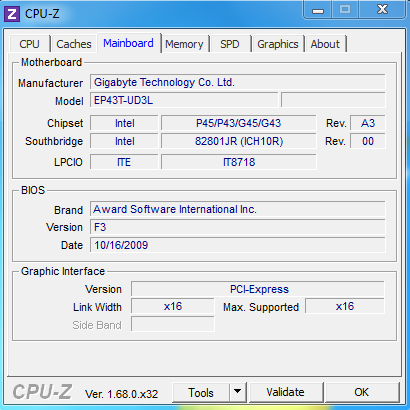Click the version text Ver. 1.68.0.x32
The height and width of the screenshot is (410, 410).
tap(121, 394)
